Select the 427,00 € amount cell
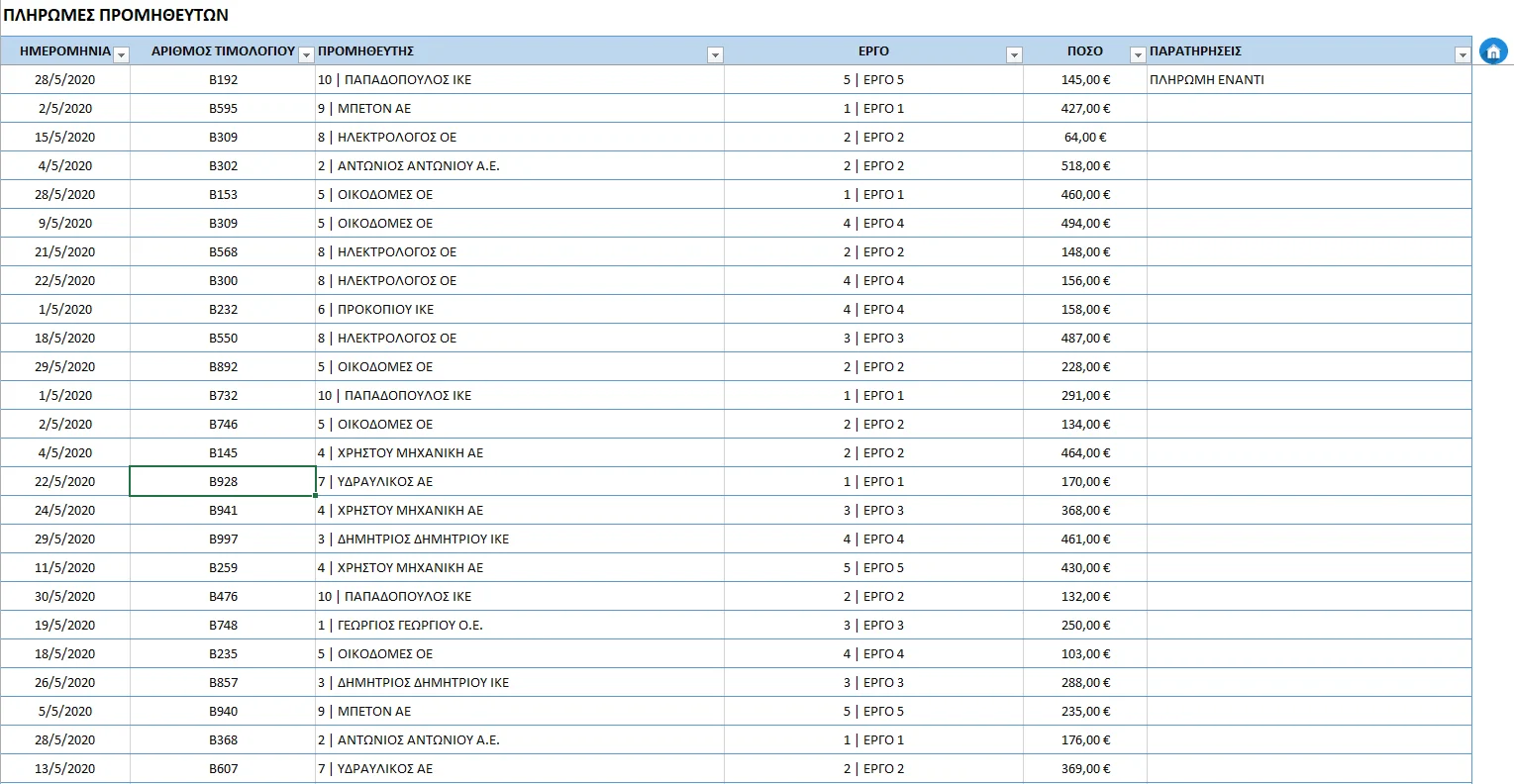This screenshot has width=1514, height=784. 1085,108
